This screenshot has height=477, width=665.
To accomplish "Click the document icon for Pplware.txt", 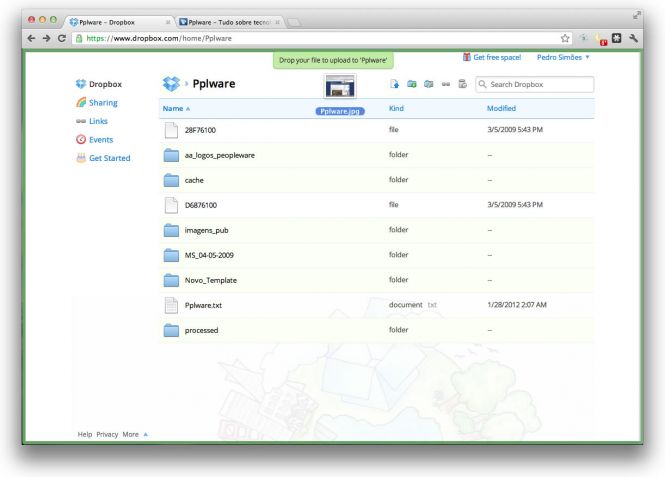I will click(x=171, y=305).
